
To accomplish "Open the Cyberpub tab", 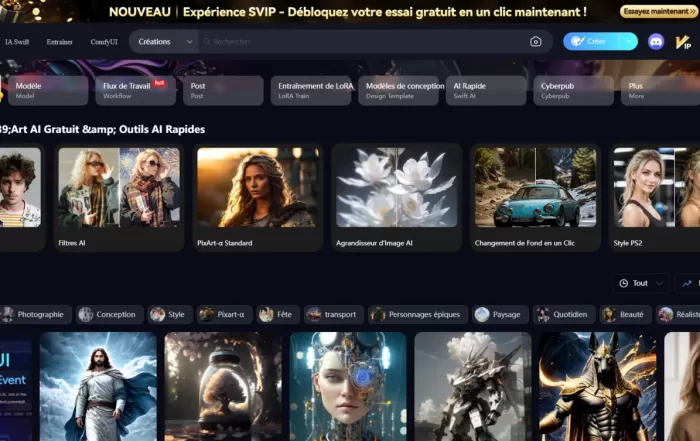I will 573,90.
